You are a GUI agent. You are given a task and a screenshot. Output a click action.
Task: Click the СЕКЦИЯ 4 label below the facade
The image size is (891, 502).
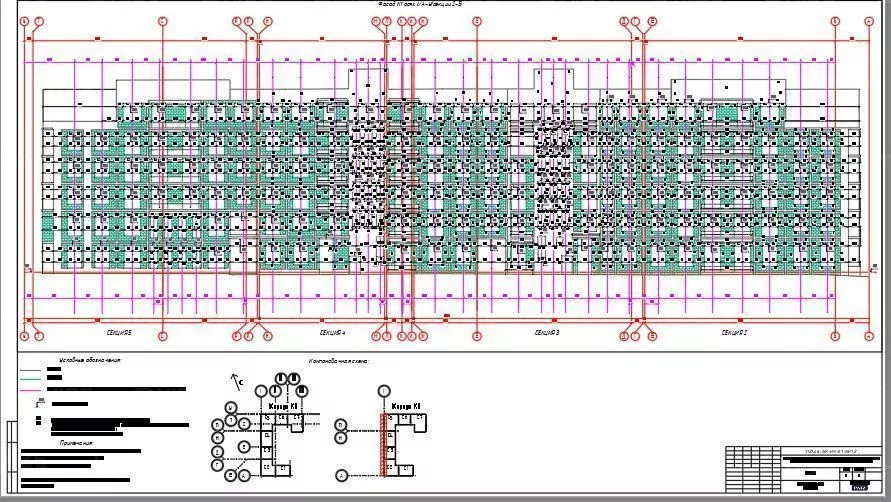point(332,331)
